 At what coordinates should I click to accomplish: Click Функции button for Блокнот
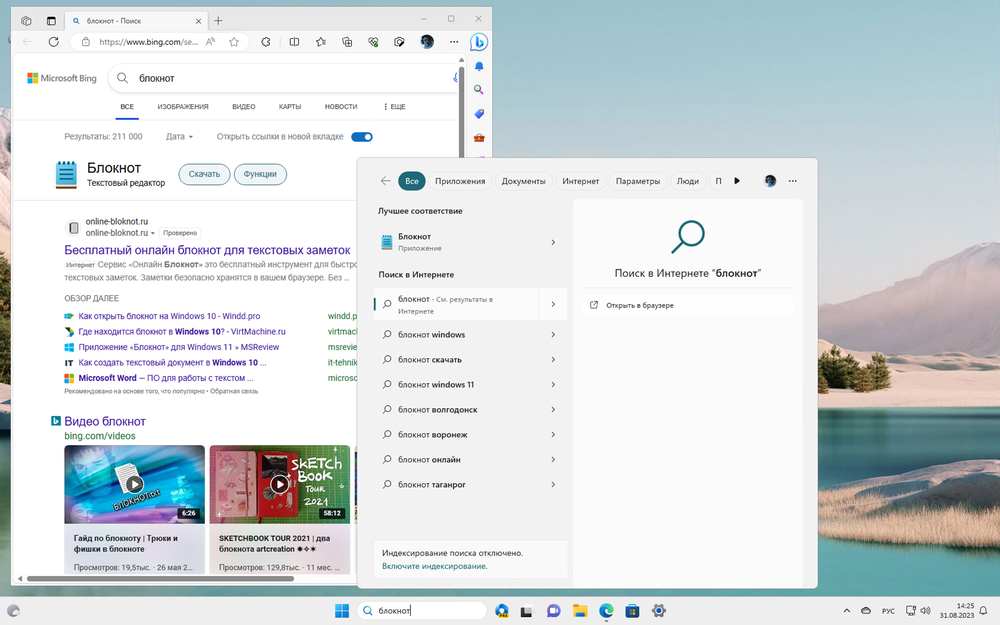click(260, 174)
